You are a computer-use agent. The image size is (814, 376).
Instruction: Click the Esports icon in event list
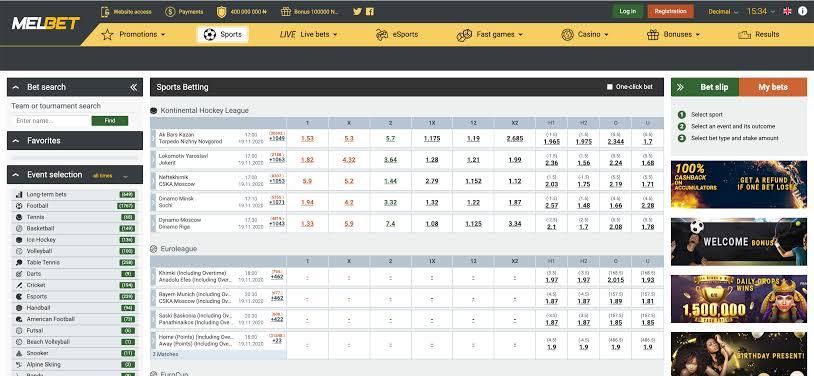point(19,297)
